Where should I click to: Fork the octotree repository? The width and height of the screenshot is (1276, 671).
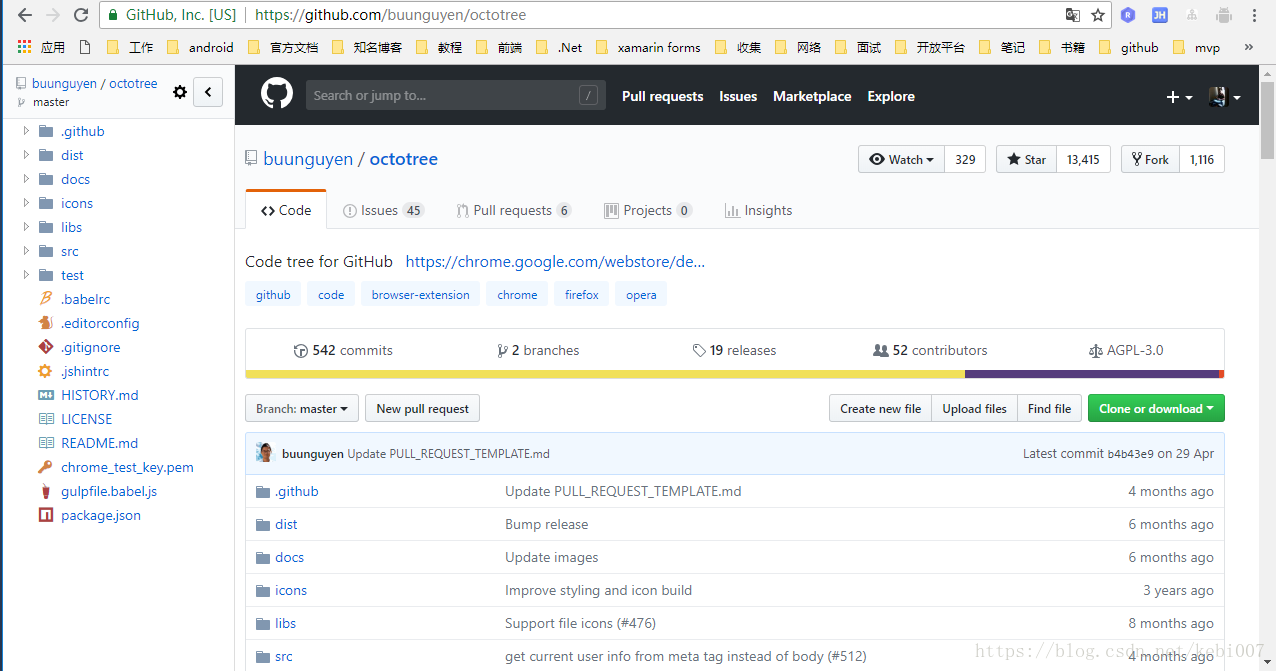coord(1150,159)
